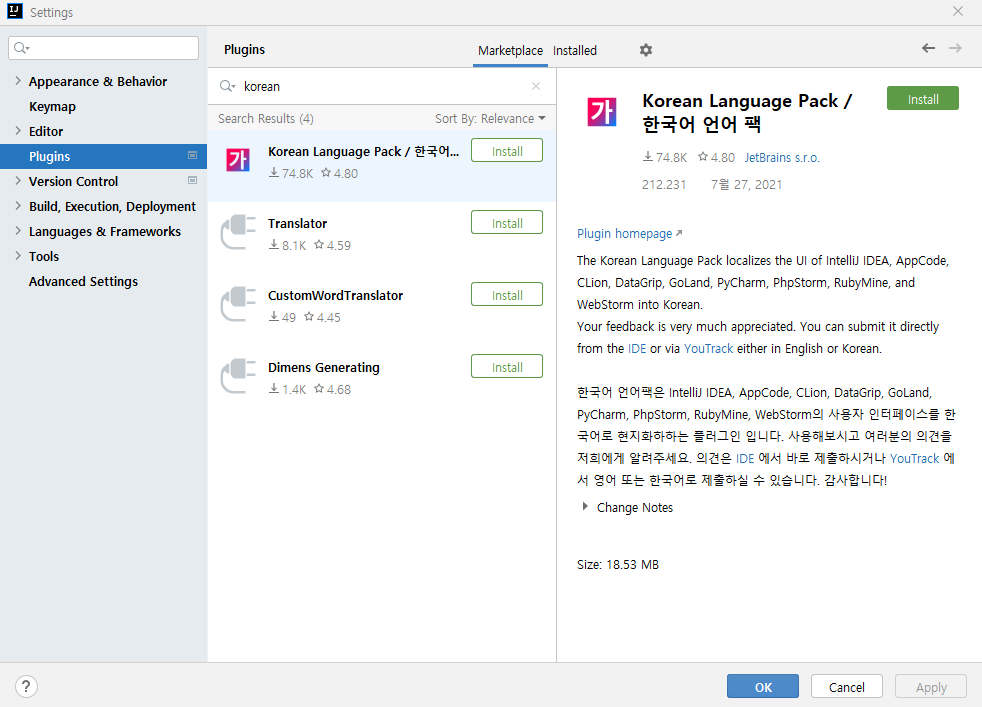This screenshot has height=707, width=982.
Task: Click the project-level marker beside Version Control
Action: click(192, 180)
